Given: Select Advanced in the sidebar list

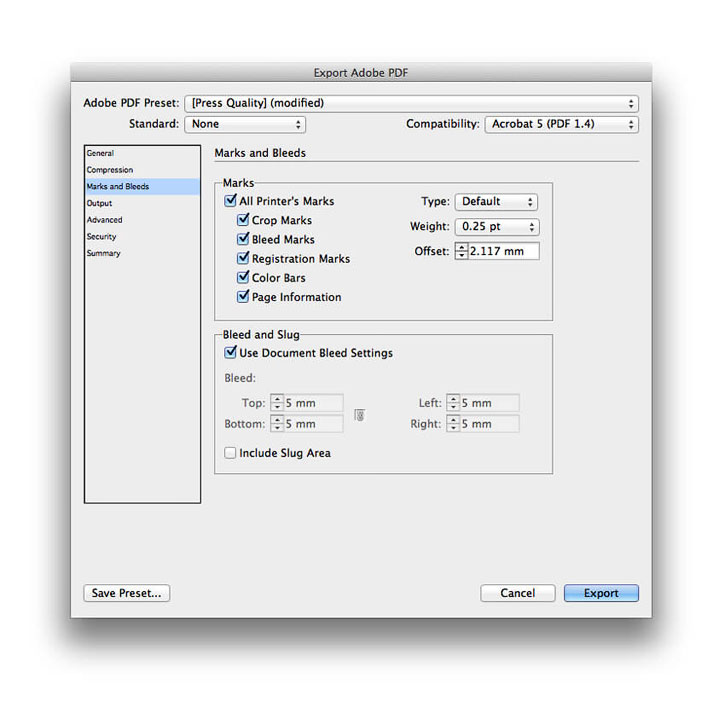Looking at the screenshot, I should pos(142,220).
